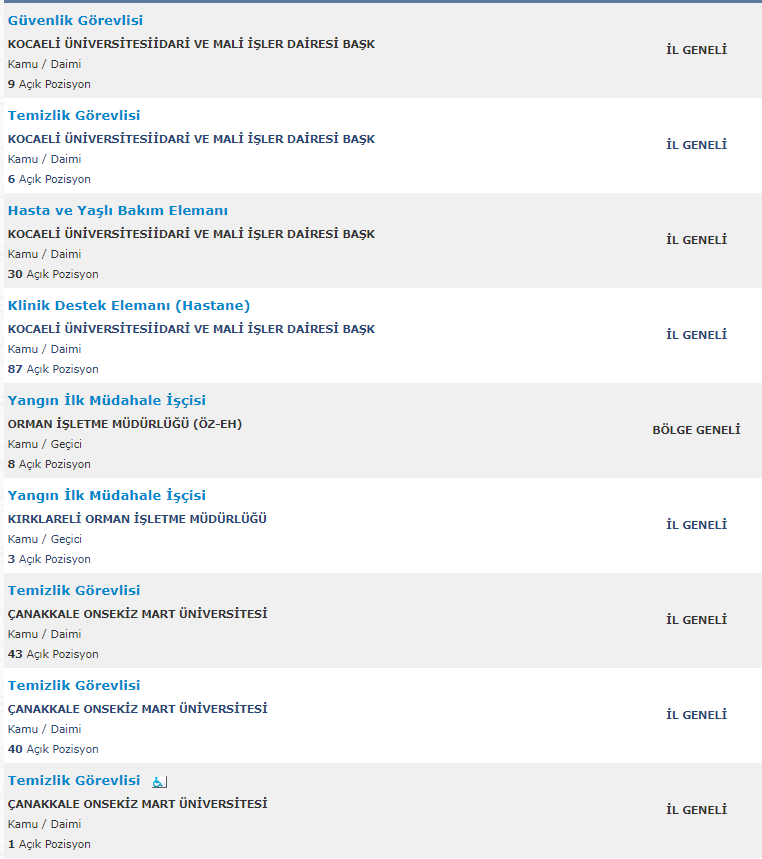762x859 pixels.
Task: Select the Hasta ve Yaşlı Bakım Elemanı link
Action: (x=118, y=210)
